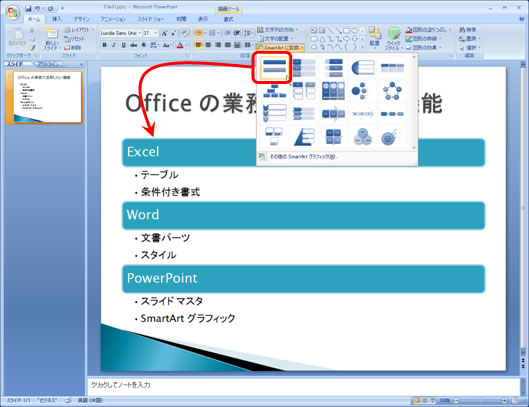529x407 pixels.
Task: Open the font name combo box
Action: click(x=120, y=33)
